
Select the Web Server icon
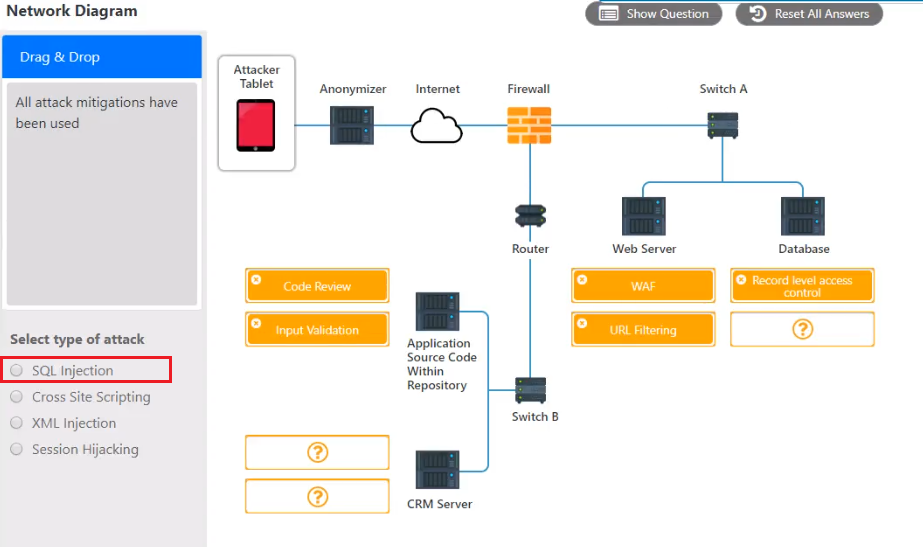643,216
